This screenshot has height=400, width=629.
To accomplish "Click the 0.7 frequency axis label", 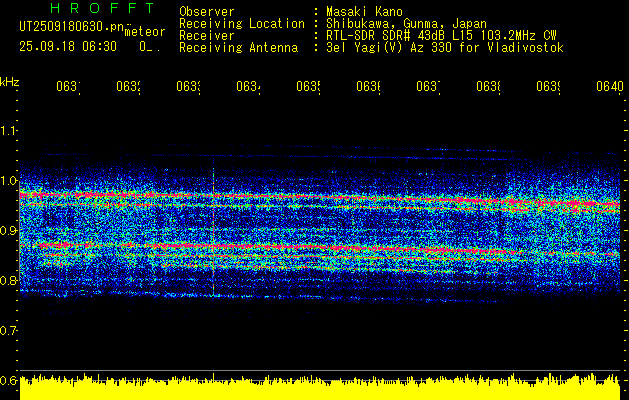I will click(x=8, y=330).
